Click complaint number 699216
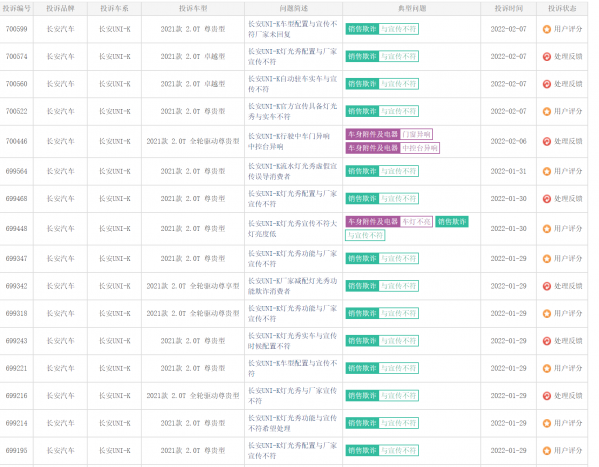 [x=16, y=396]
